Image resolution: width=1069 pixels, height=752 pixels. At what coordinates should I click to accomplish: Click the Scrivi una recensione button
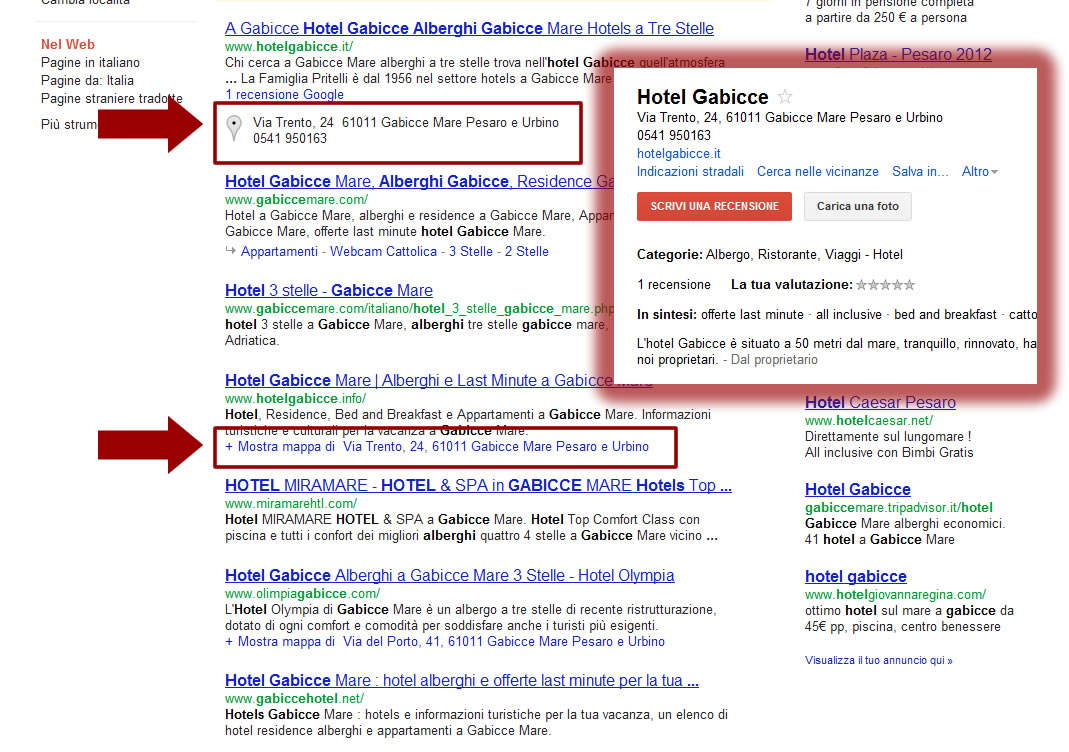click(714, 207)
